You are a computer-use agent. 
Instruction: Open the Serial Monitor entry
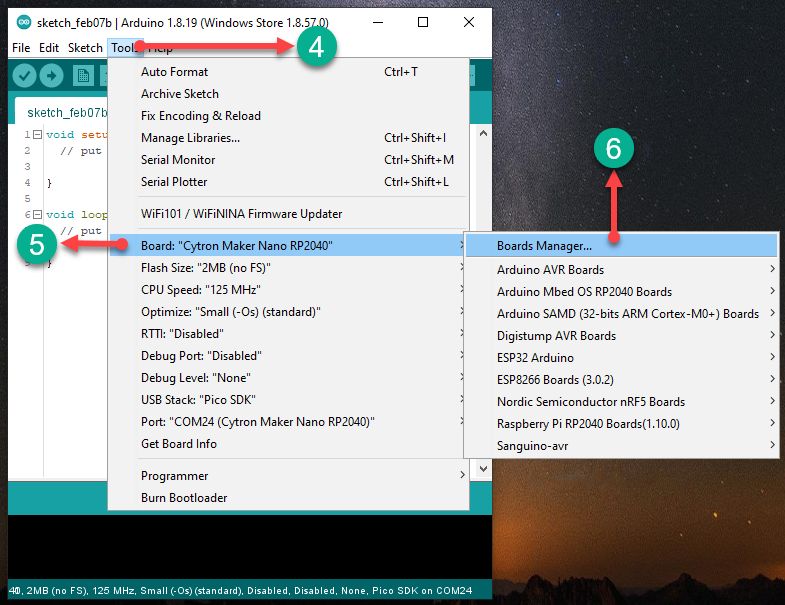288,160
